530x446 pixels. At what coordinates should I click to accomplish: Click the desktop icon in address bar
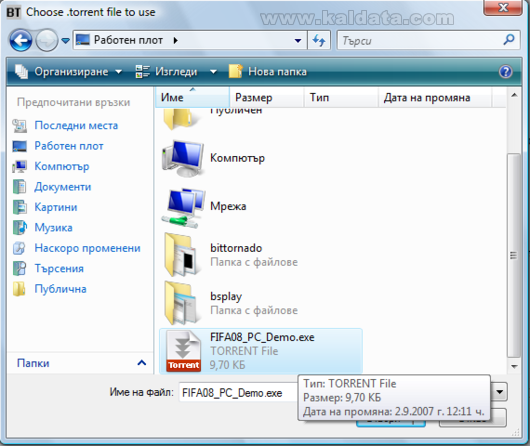point(83,40)
